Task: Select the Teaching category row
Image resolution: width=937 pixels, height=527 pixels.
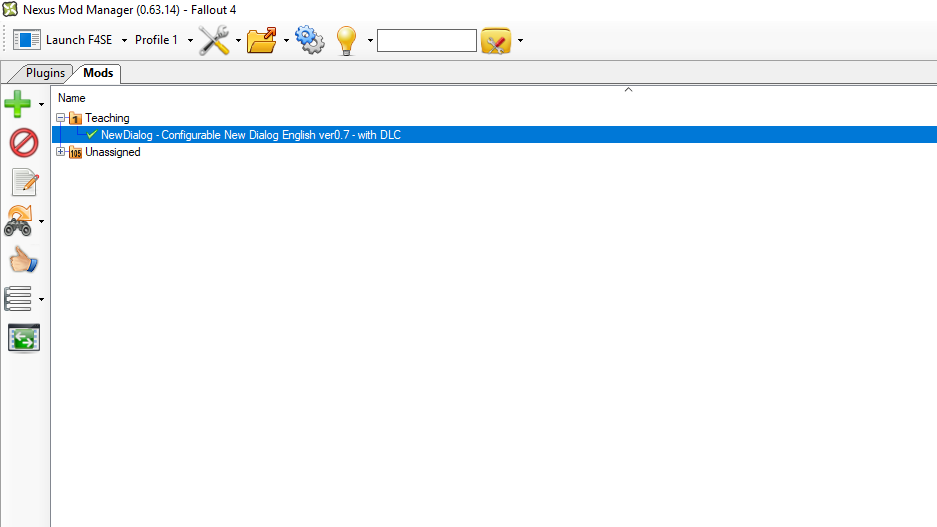Action: pyautogui.click(x=107, y=118)
